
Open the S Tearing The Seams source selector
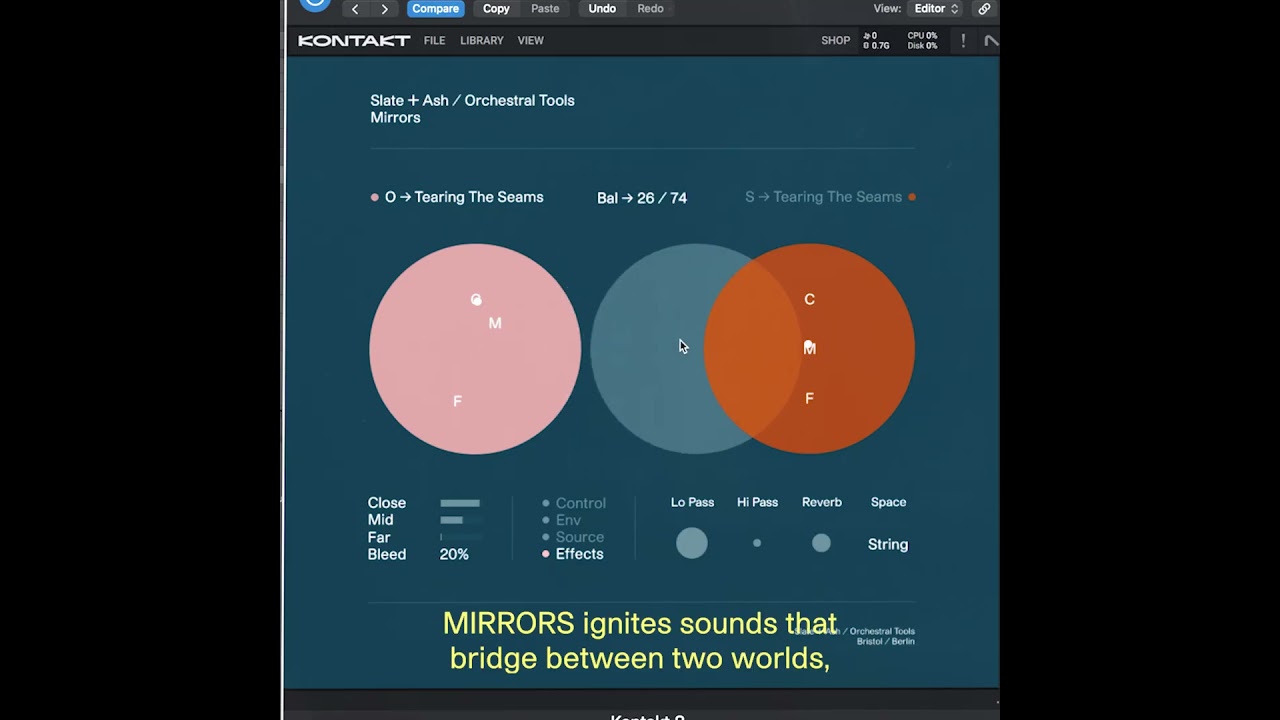tap(823, 197)
